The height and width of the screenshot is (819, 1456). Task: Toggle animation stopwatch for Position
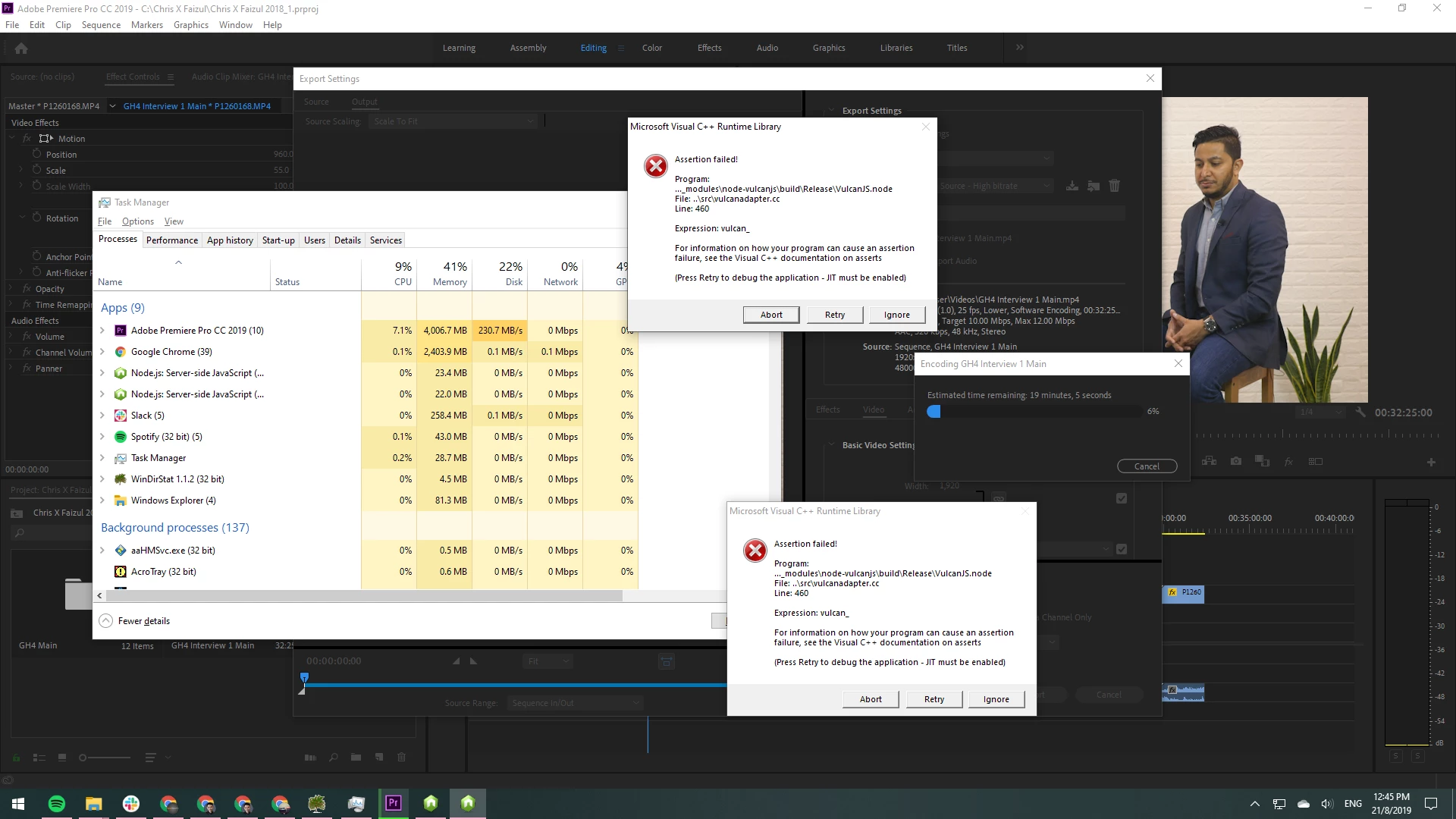pos(36,154)
